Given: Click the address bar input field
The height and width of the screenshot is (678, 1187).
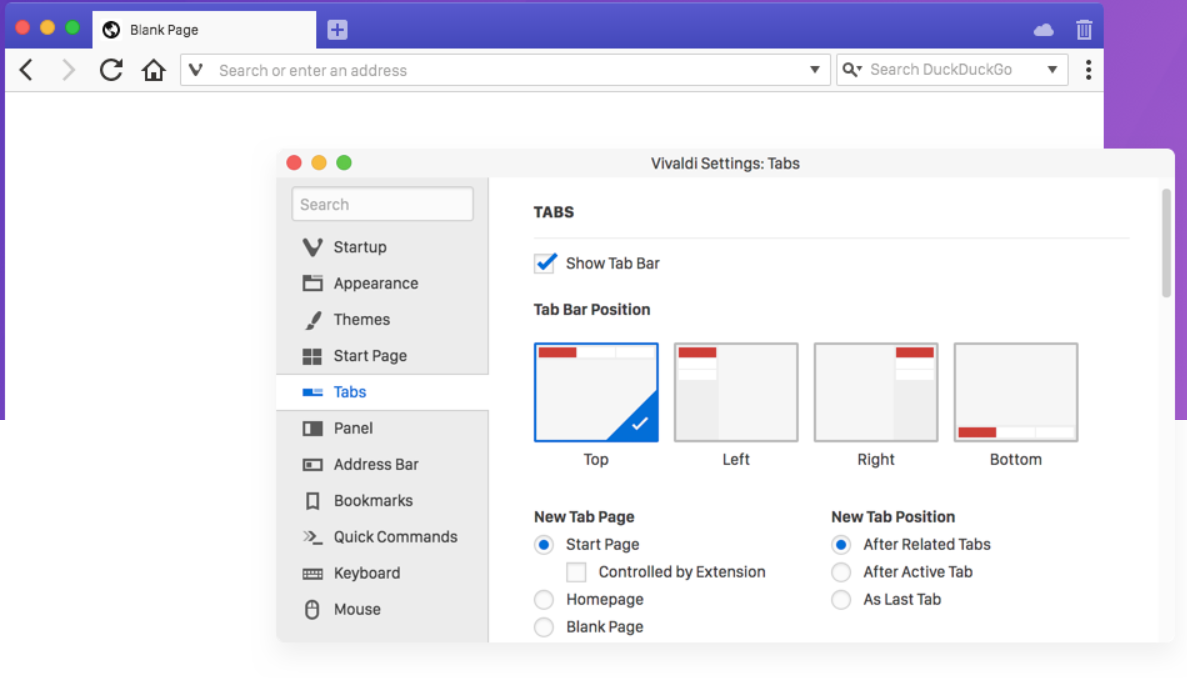Looking at the screenshot, I should coord(507,70).
